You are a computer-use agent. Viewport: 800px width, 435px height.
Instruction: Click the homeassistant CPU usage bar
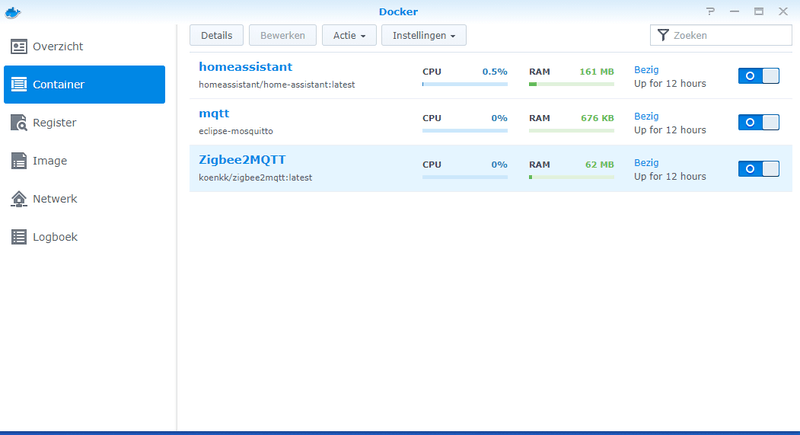coord(465,84)
